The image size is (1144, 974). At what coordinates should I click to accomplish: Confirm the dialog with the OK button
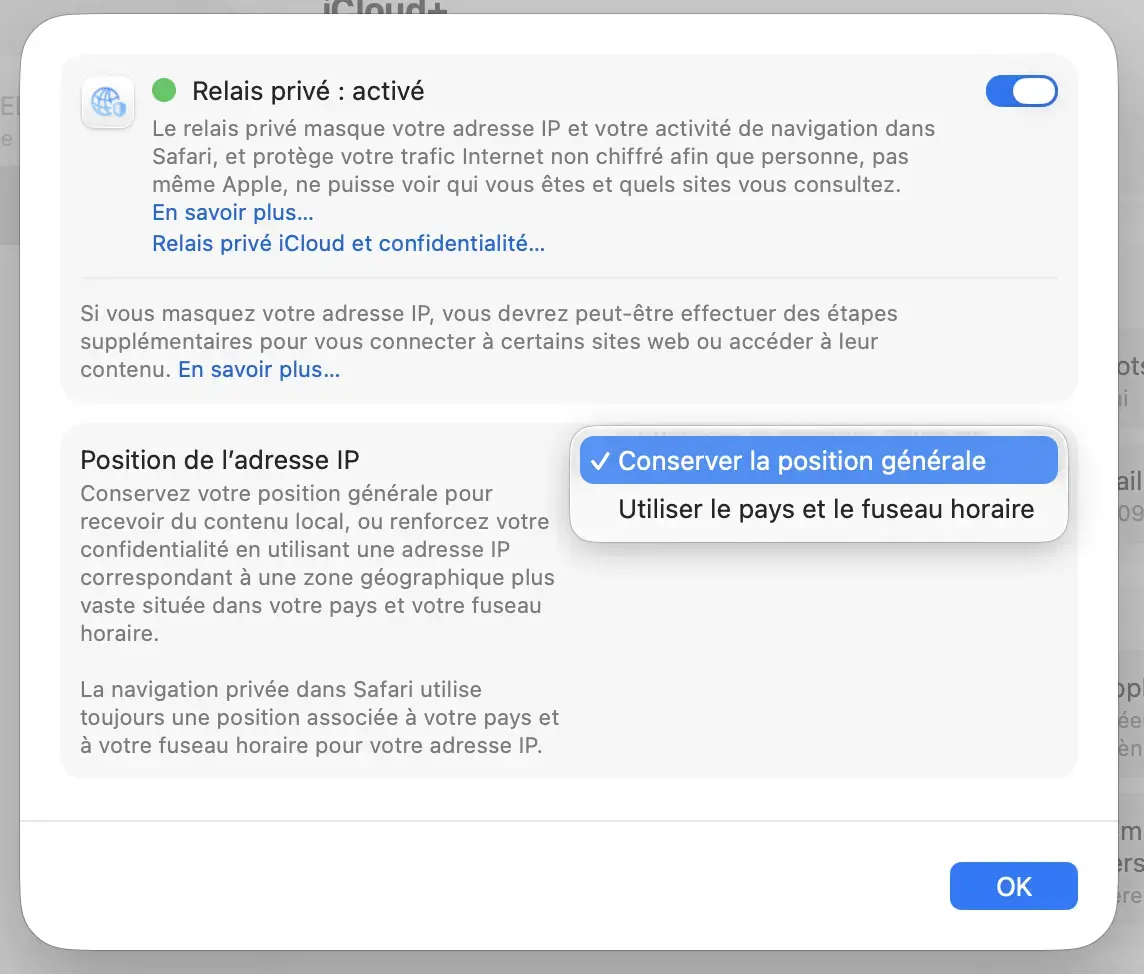coord(1013,886)
